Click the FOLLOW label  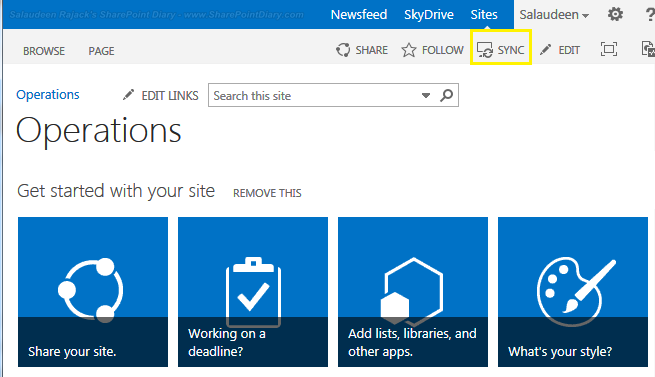pyautogui.click(x=442, y=50)
